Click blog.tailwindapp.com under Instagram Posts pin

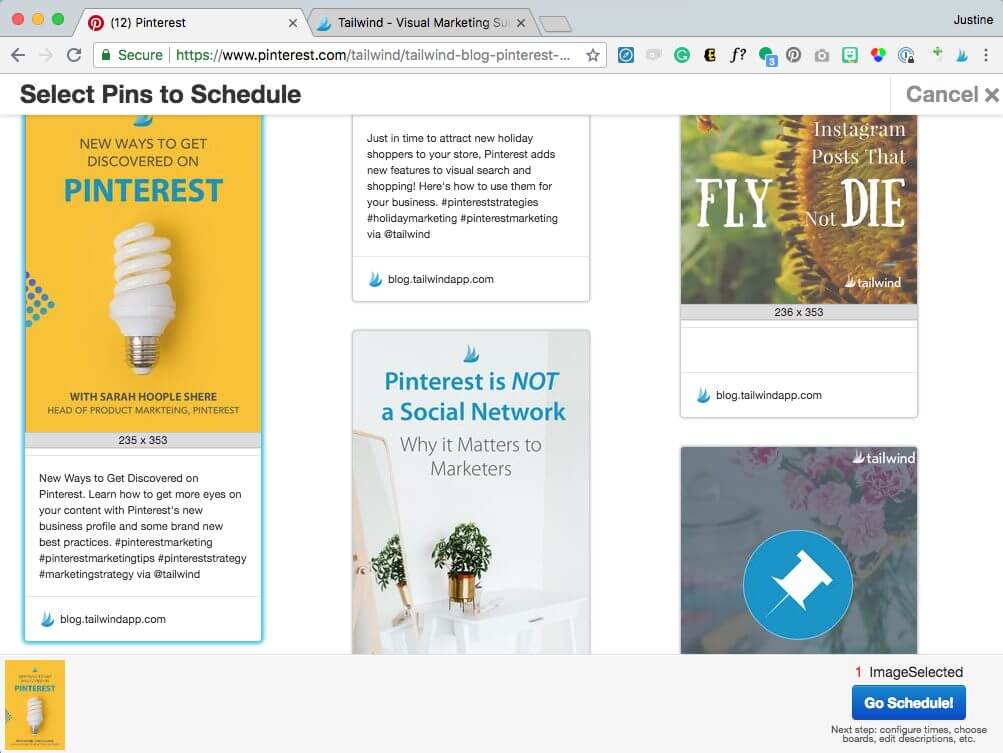769,395
